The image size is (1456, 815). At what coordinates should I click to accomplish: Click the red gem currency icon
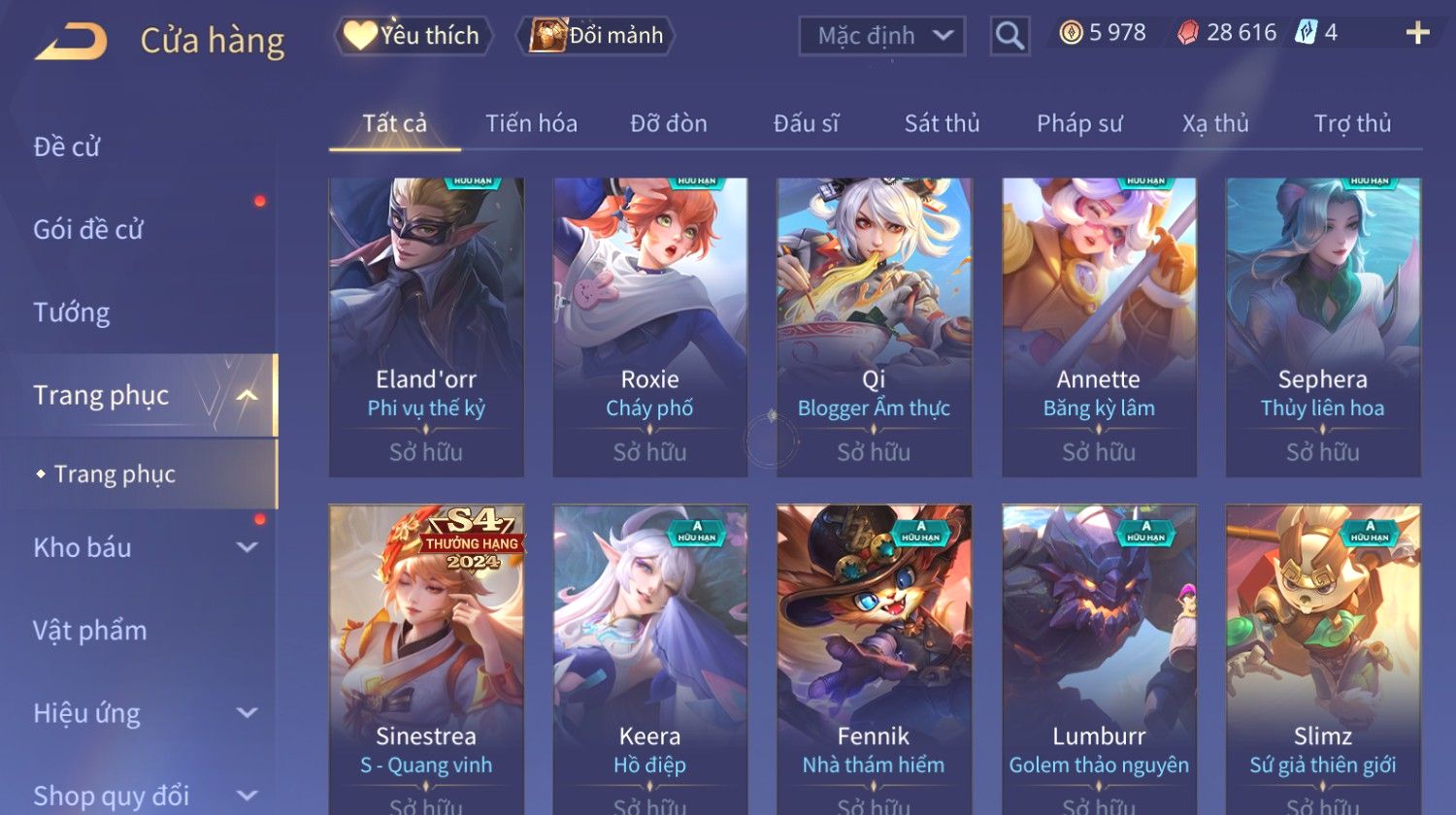[x=1188, y=33]
